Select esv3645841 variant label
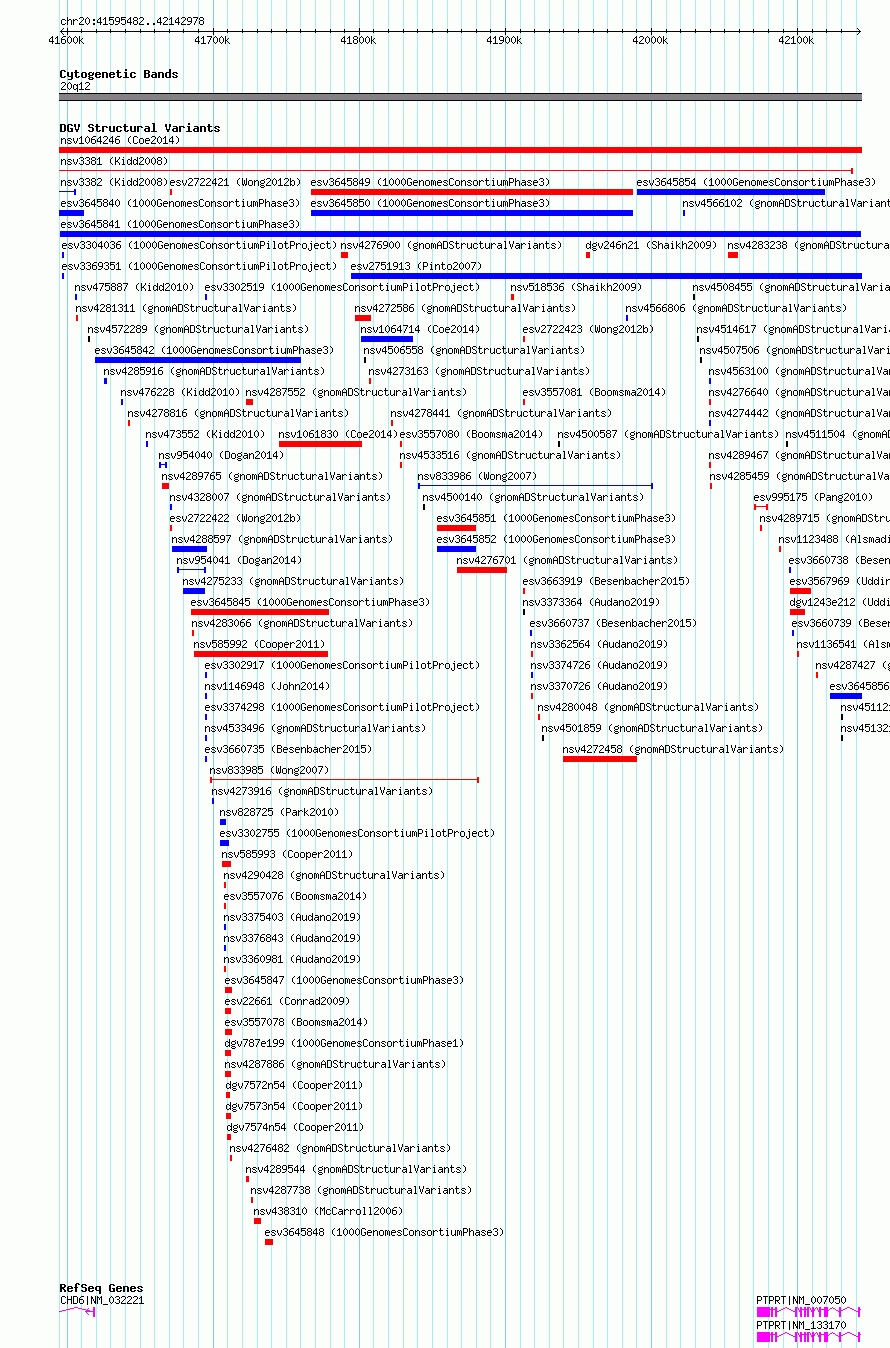 click(x=180, y=224)
